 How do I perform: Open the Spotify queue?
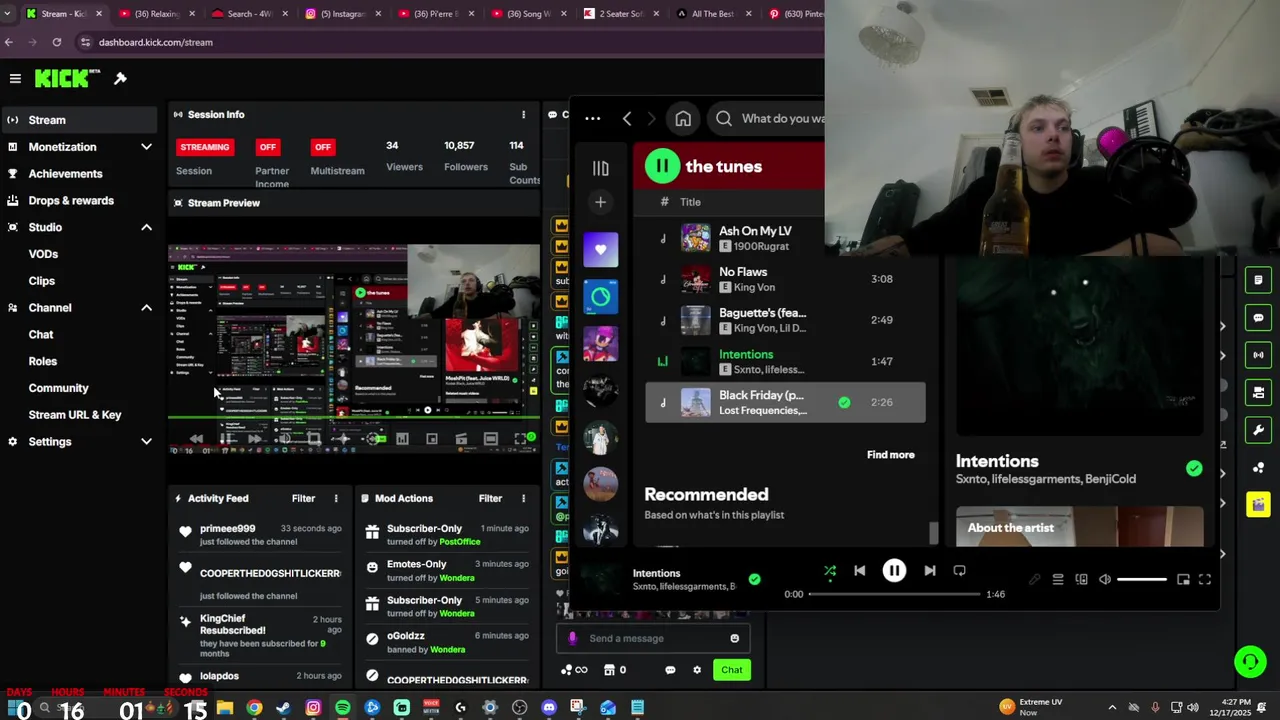1058,579
